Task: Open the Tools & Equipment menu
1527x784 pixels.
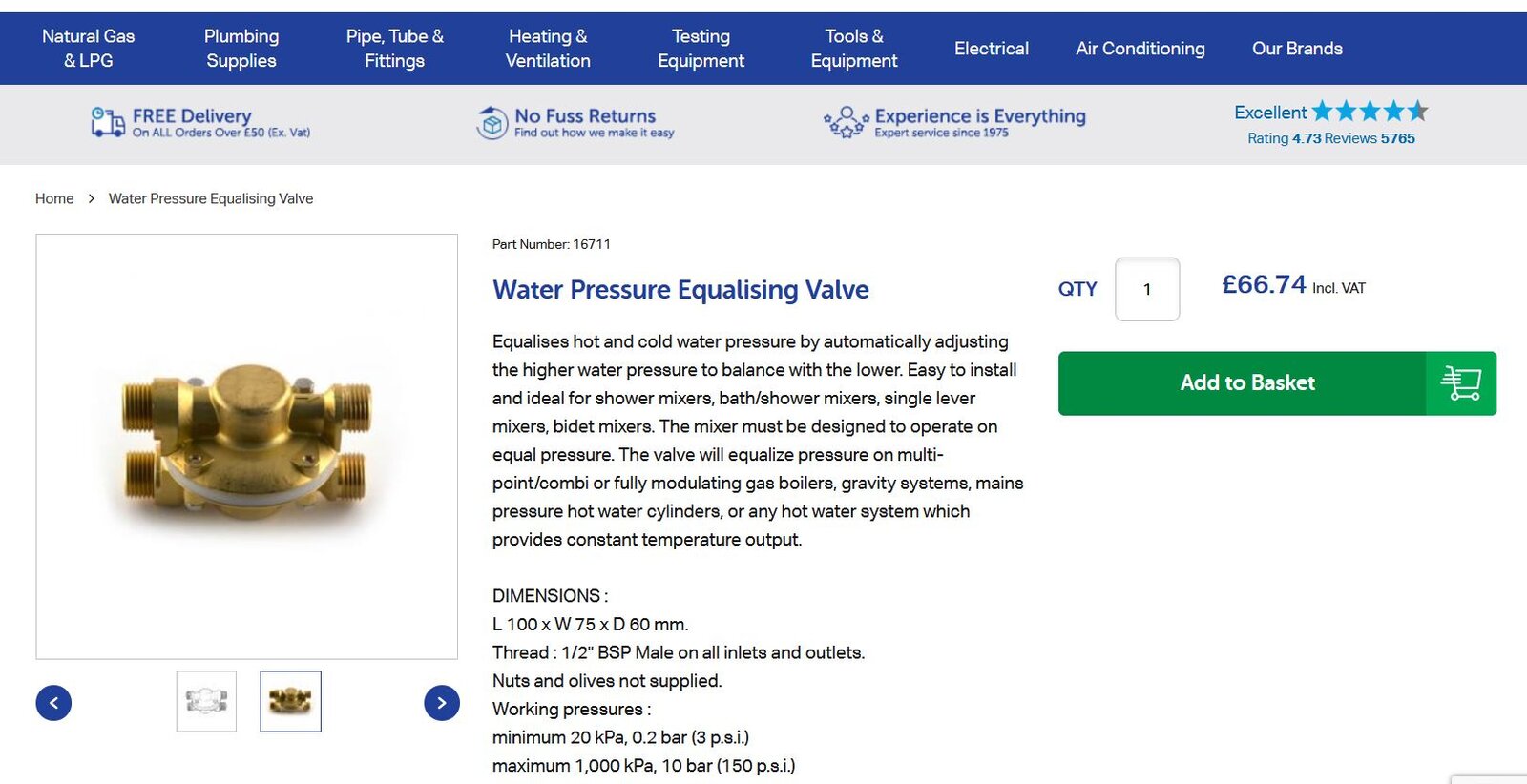Action: point(853,49)
